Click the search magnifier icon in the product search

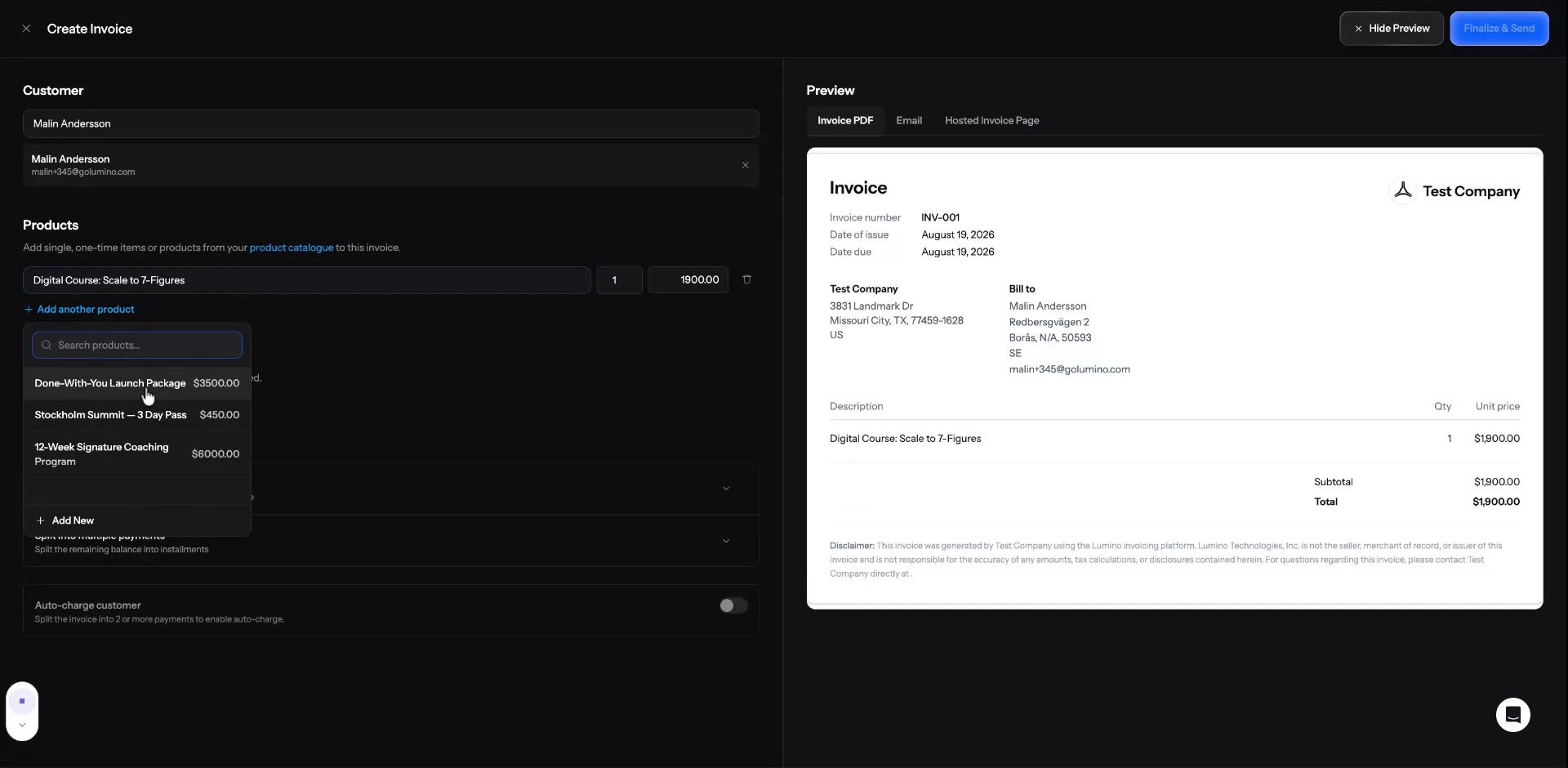tap(47, 345)
